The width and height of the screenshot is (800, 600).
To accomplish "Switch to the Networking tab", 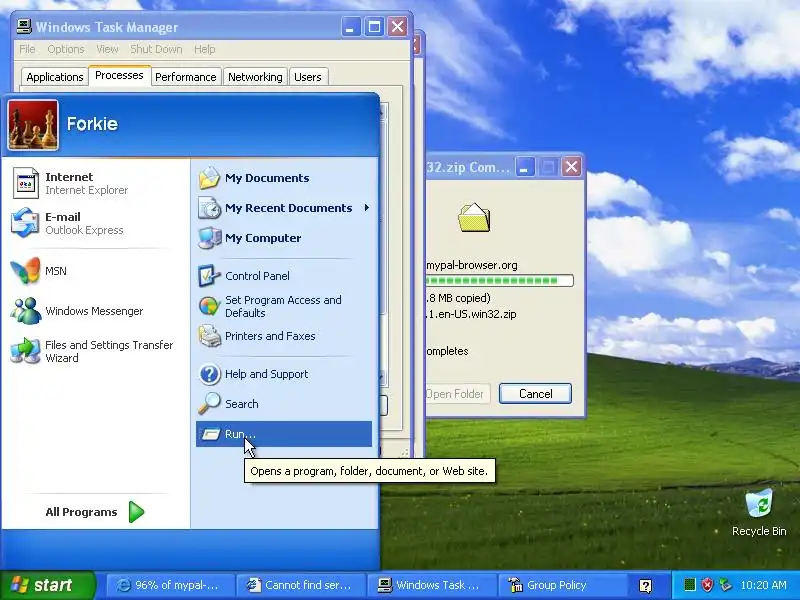I will (255, 77).
